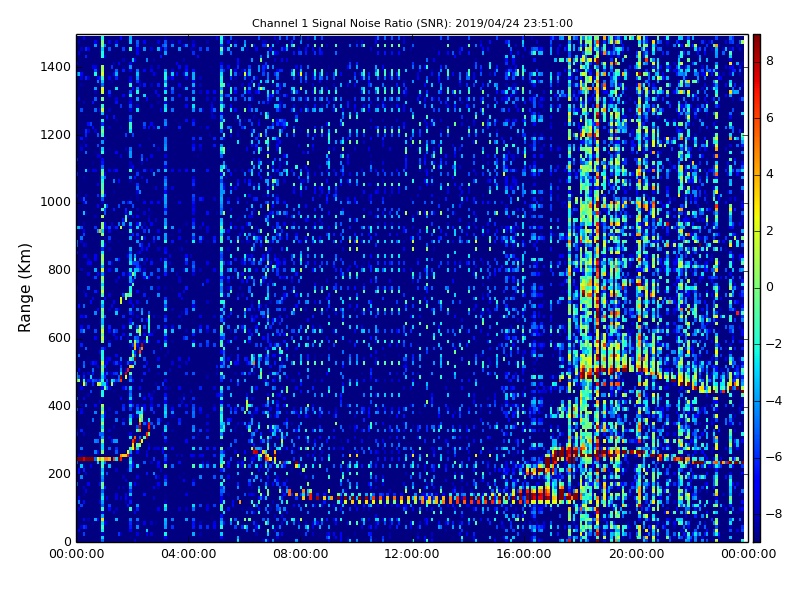800x600 pixels.
Task: Click the 04:00:00 time axis label
Action: 188,554
